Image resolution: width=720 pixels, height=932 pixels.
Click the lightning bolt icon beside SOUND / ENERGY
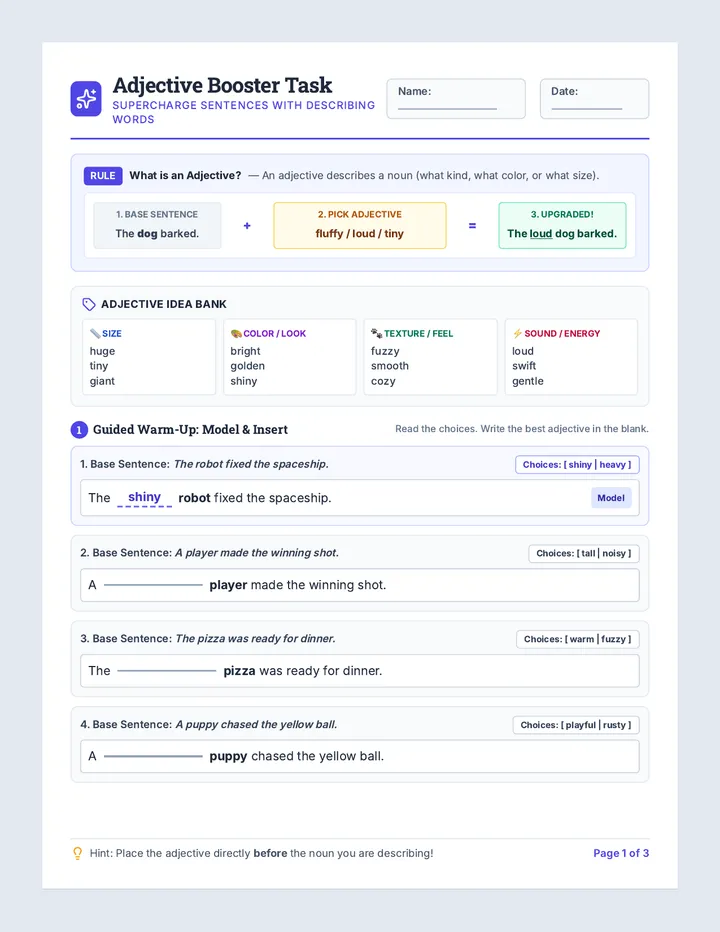(x=517, y=333)
